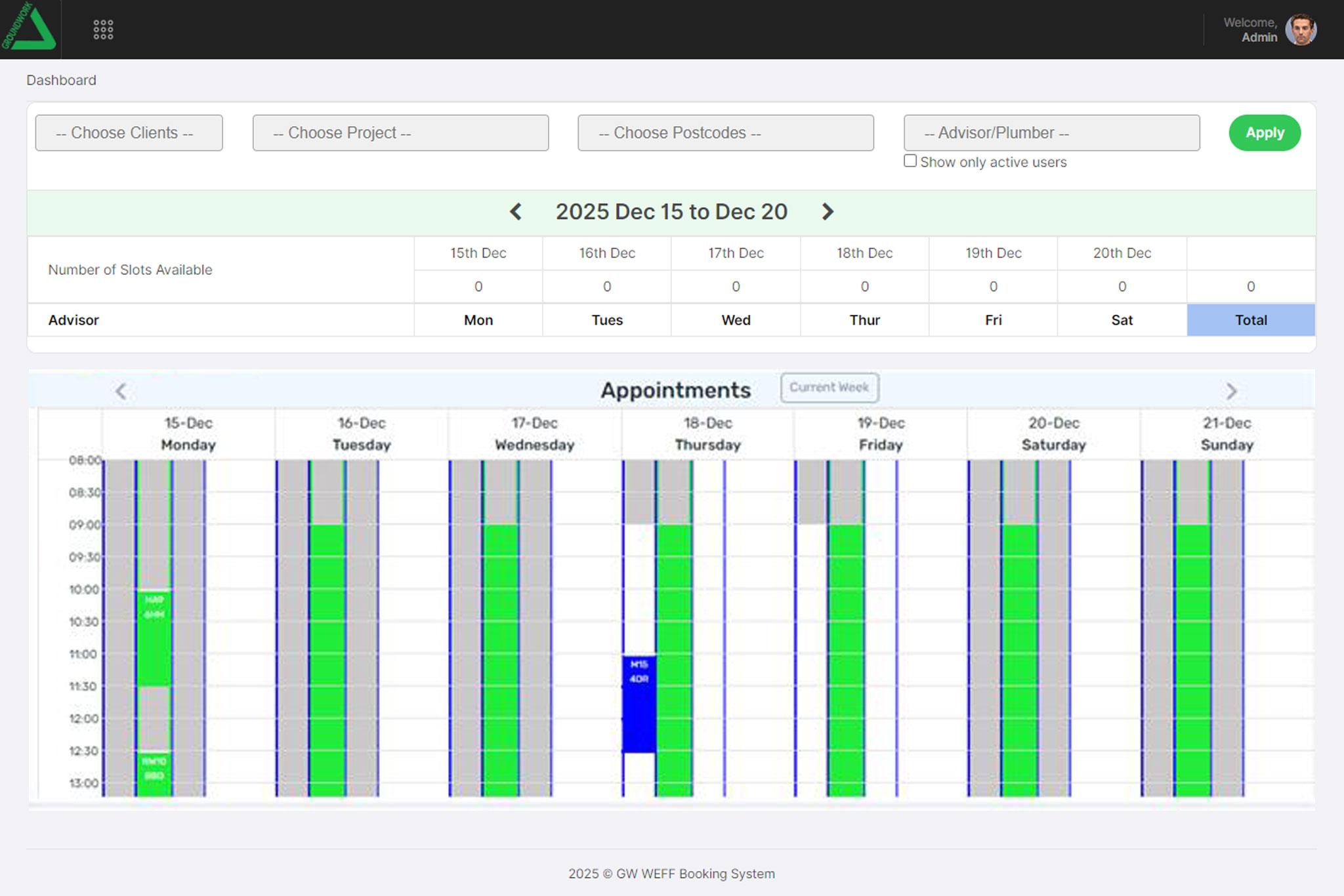
Task: Select the Total column header
Action: 1250,320
